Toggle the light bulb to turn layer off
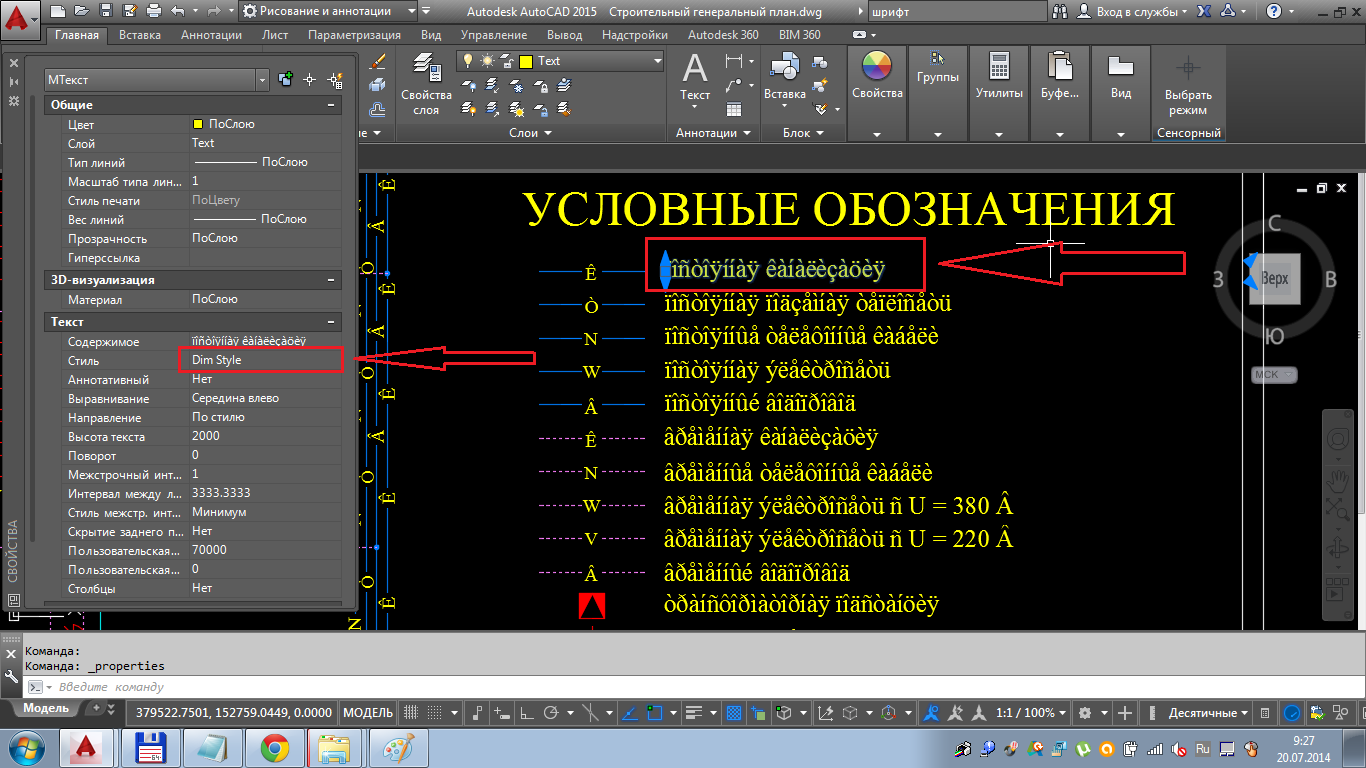This screenshot has height=768, width=1366. (467, 60)
